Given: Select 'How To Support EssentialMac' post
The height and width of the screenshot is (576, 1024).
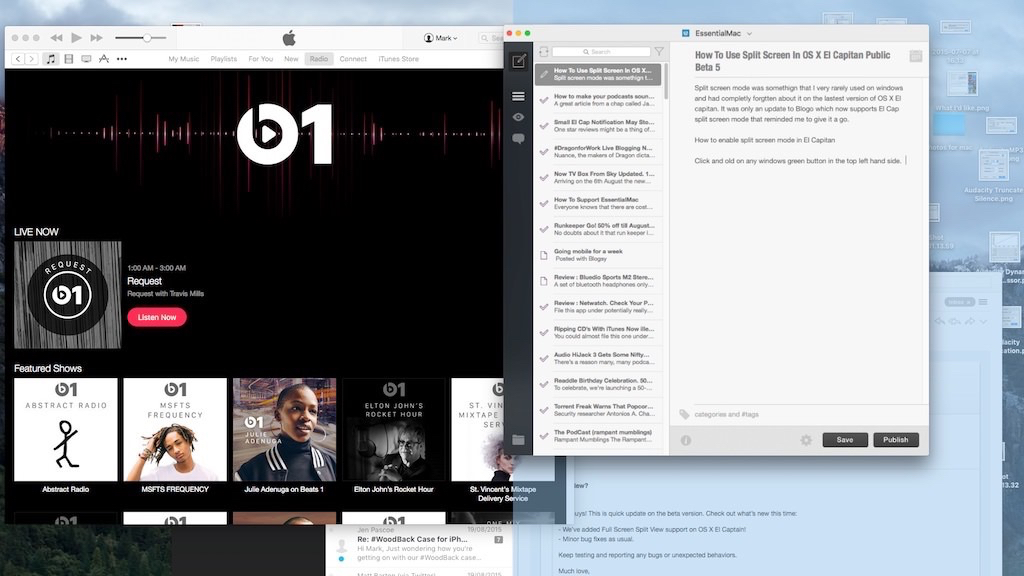Looking at the screenshot, I should point(598,203).
